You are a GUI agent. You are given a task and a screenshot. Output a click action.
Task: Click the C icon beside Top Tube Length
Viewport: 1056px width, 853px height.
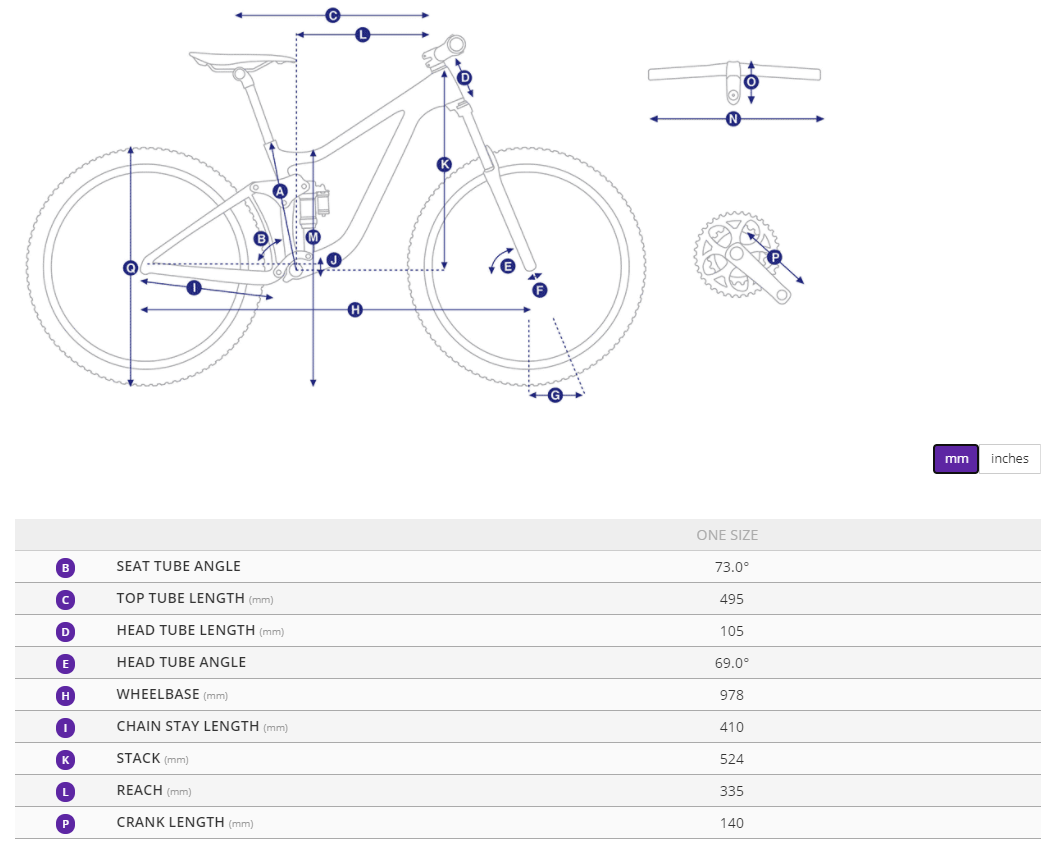pos(65,600)
